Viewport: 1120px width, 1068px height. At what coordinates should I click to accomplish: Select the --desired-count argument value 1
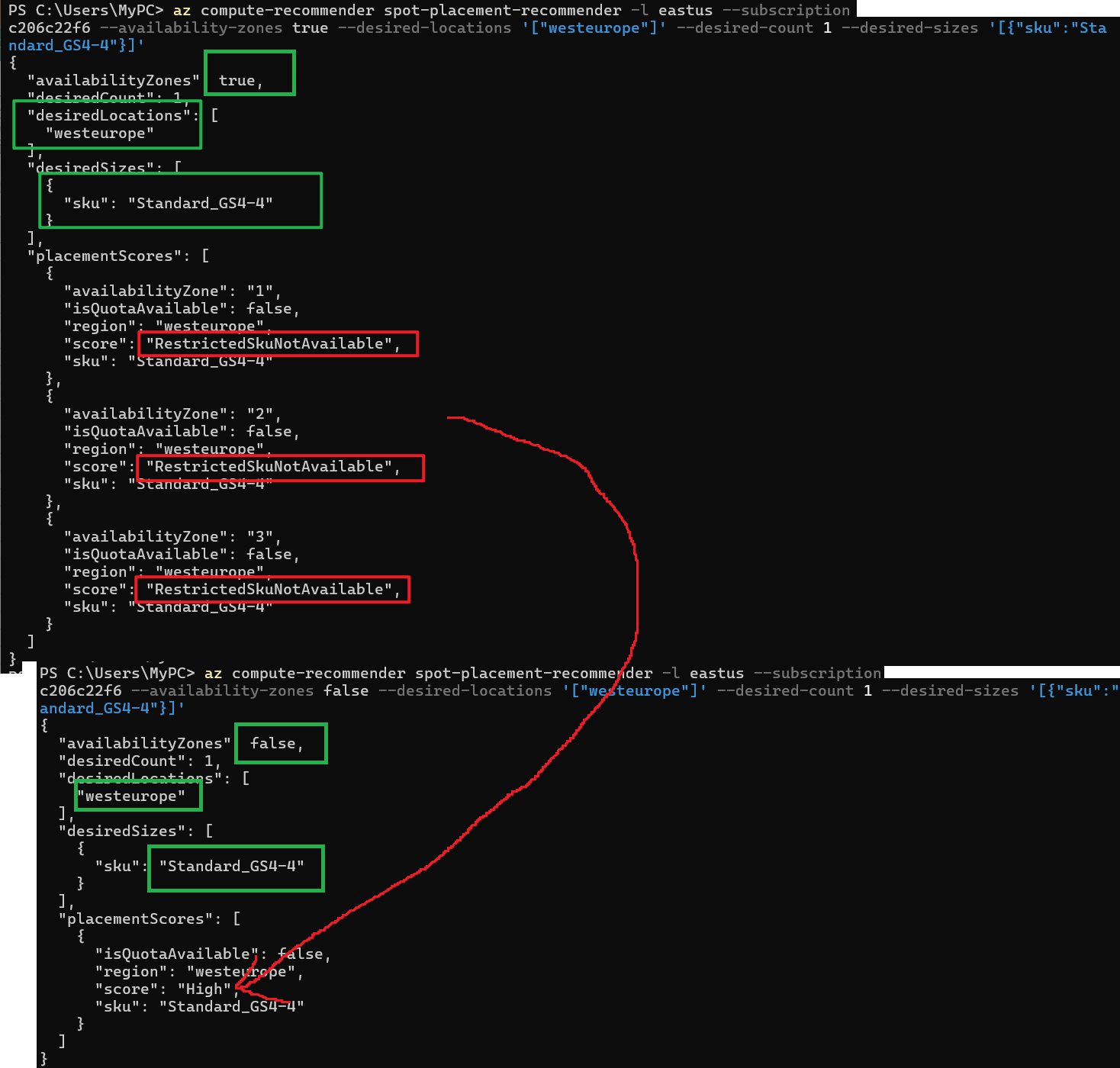826,27
